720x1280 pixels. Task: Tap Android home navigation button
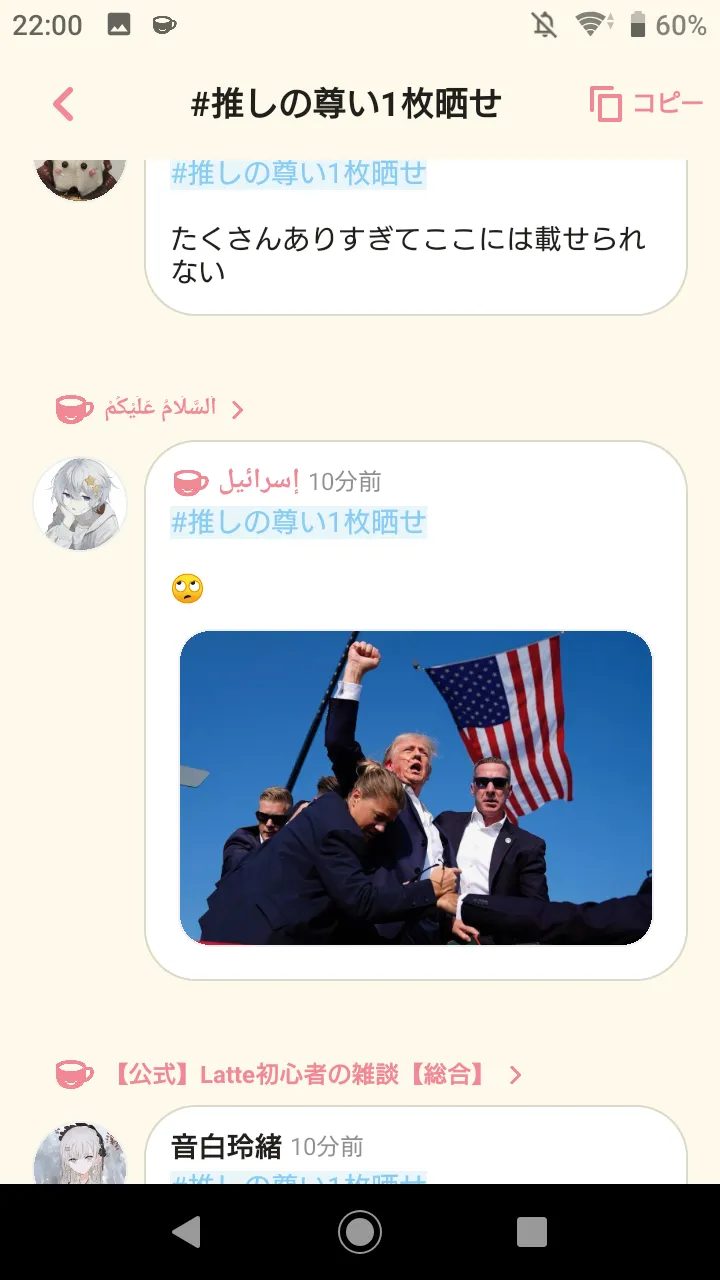click(x=360, y=1232)
